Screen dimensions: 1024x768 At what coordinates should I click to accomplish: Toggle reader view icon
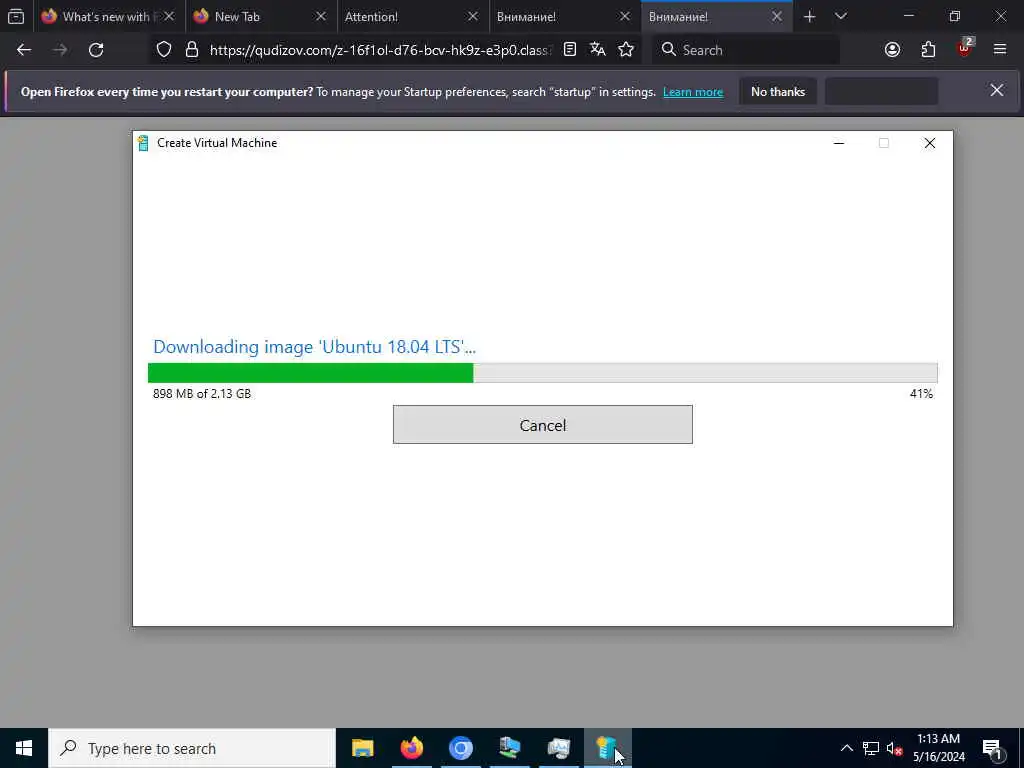569,50
